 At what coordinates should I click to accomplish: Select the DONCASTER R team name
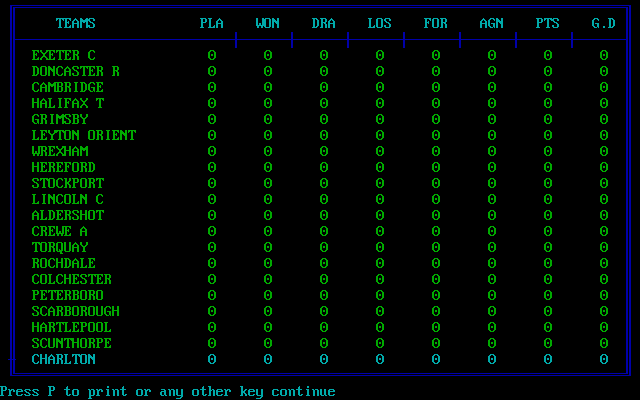pos(76,71)
